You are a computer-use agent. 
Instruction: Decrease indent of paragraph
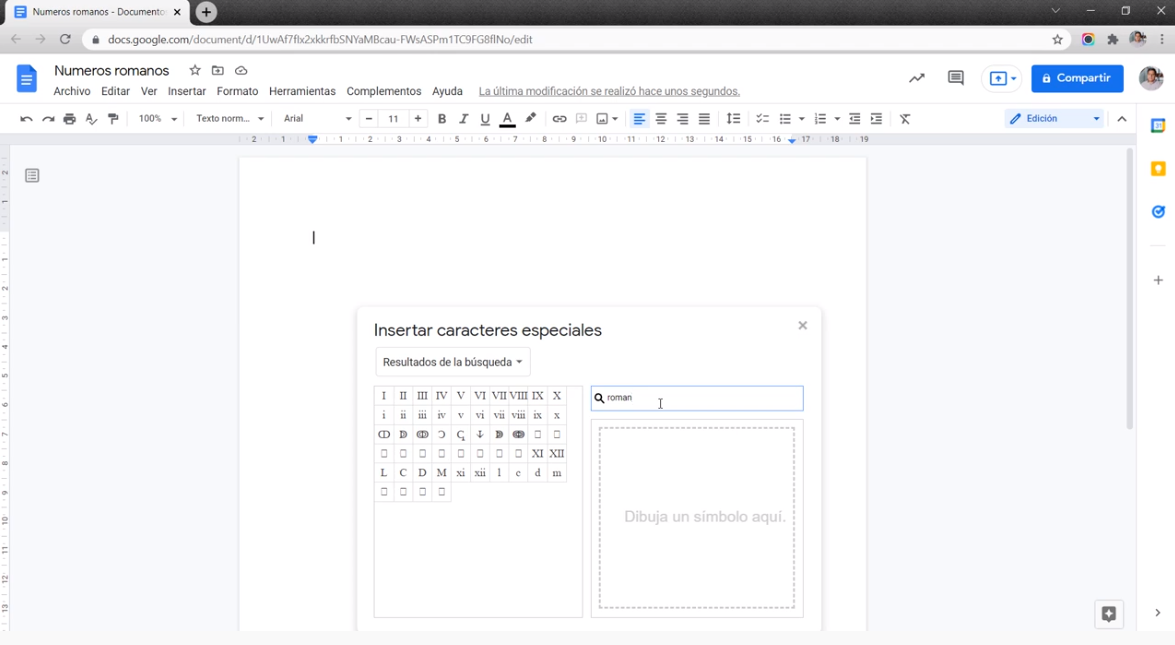click(854, 119)
